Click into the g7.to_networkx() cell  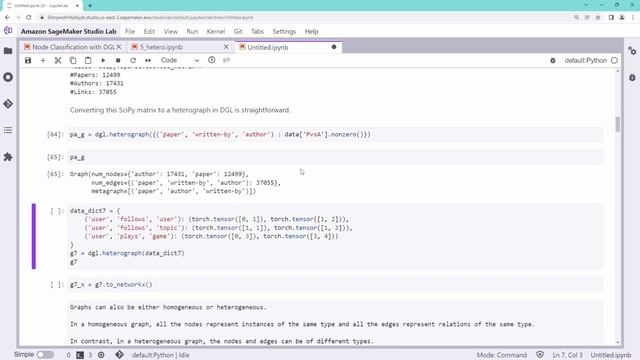pyautogui.click(x=335, y=284)
